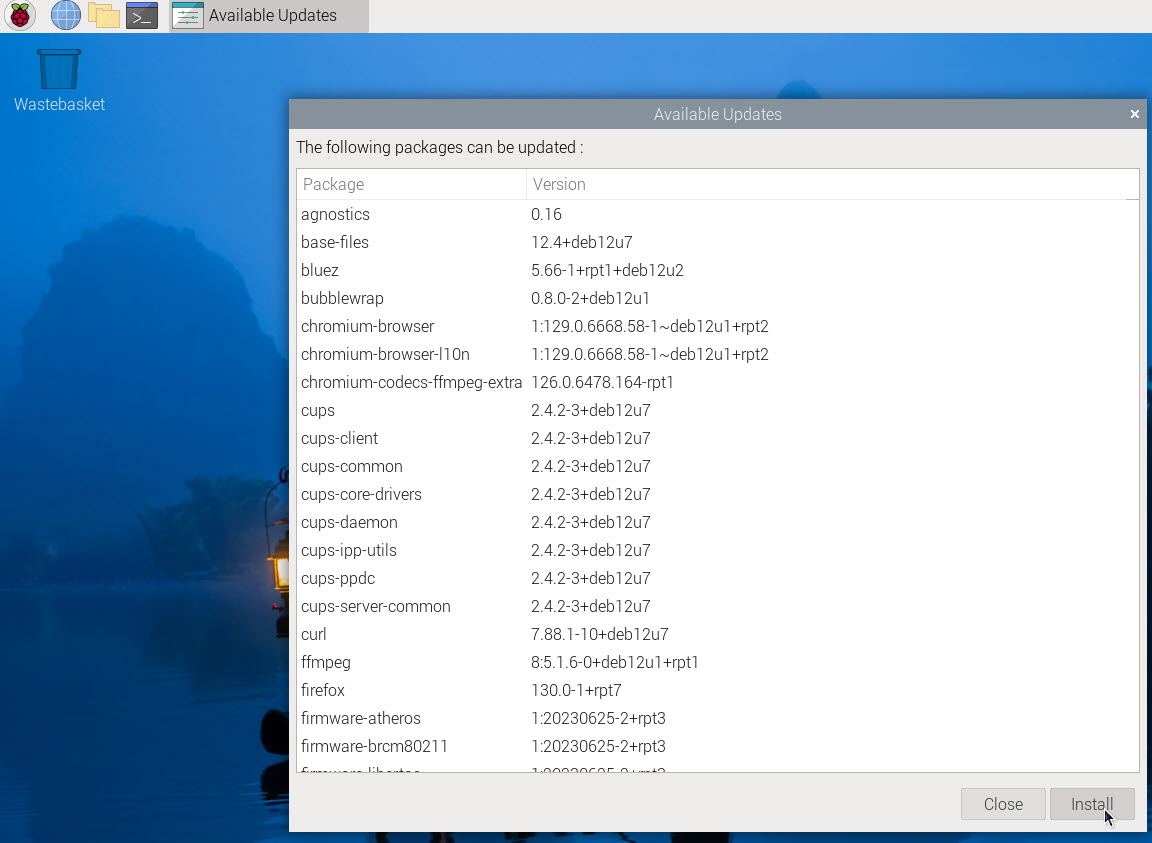Launch the web browser globe icon
This screenshot has width=1152, height=843.
click(x=65, y=15)
